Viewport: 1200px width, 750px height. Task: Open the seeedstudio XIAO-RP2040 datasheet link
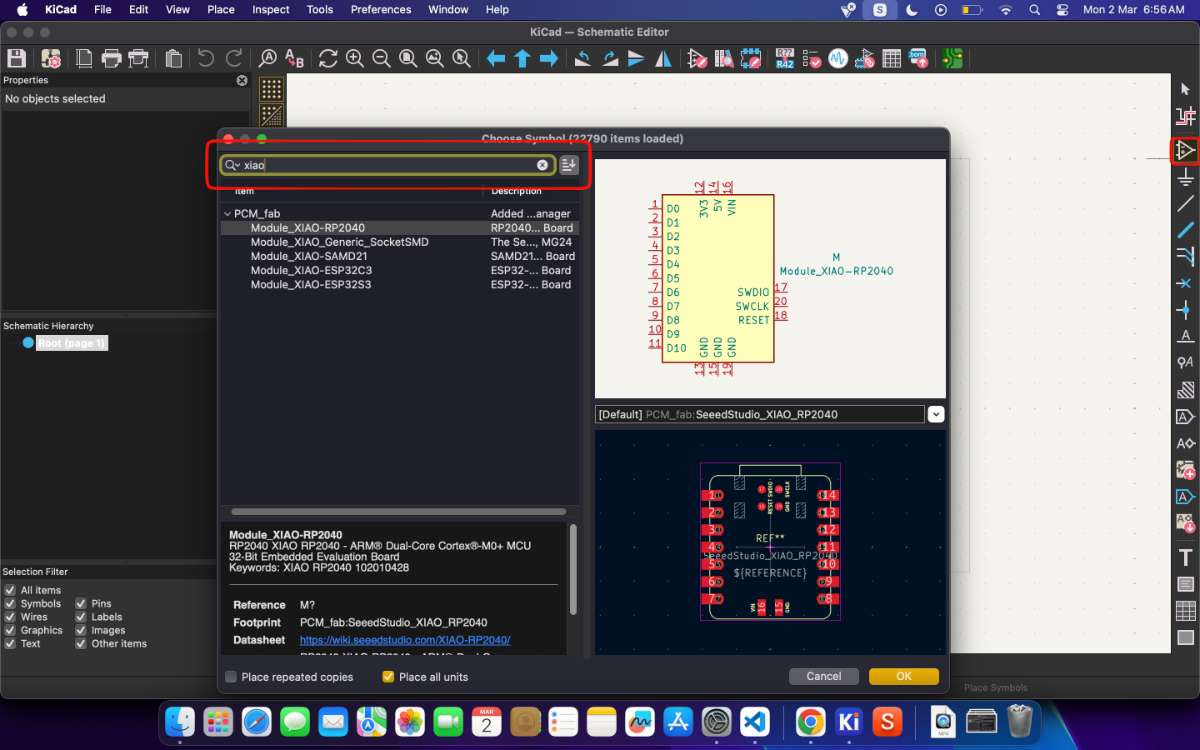coord(405,640)
